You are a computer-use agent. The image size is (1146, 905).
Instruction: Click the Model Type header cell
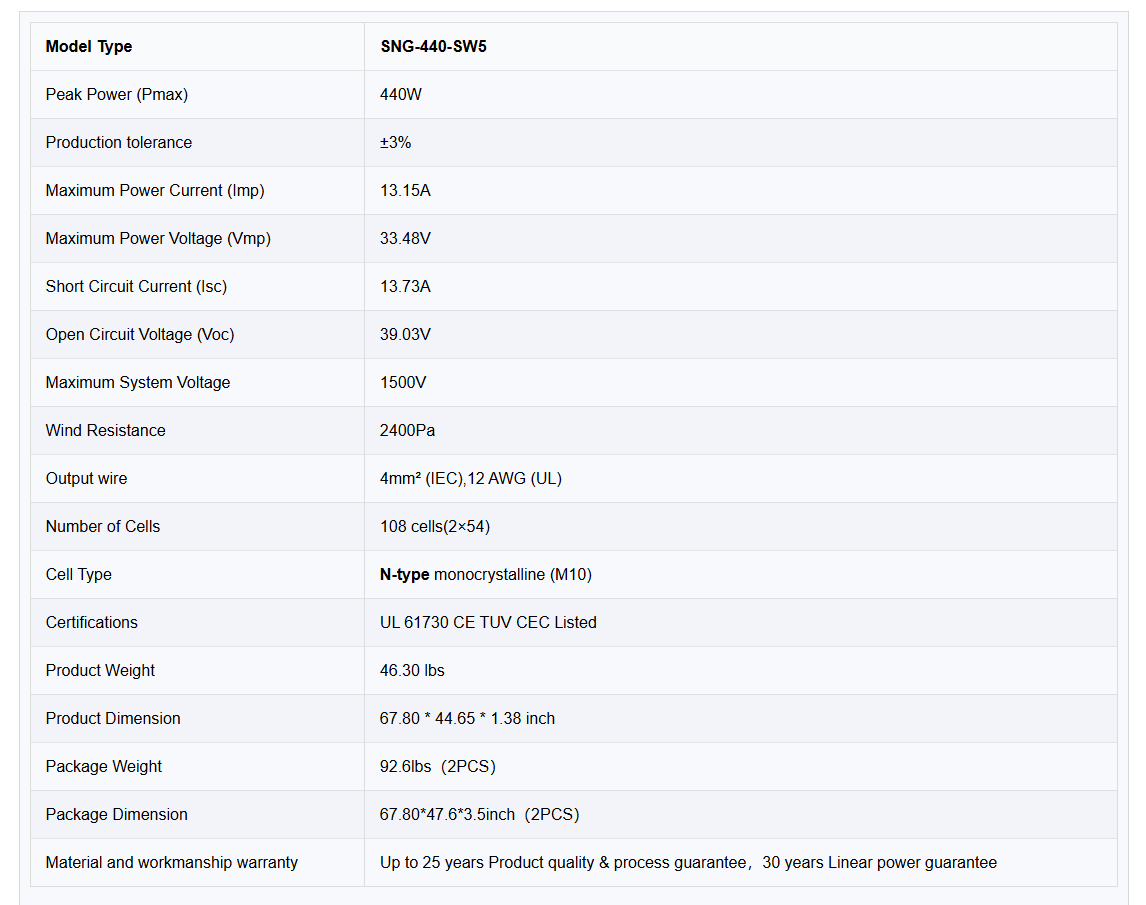click(x=89, y=46)
